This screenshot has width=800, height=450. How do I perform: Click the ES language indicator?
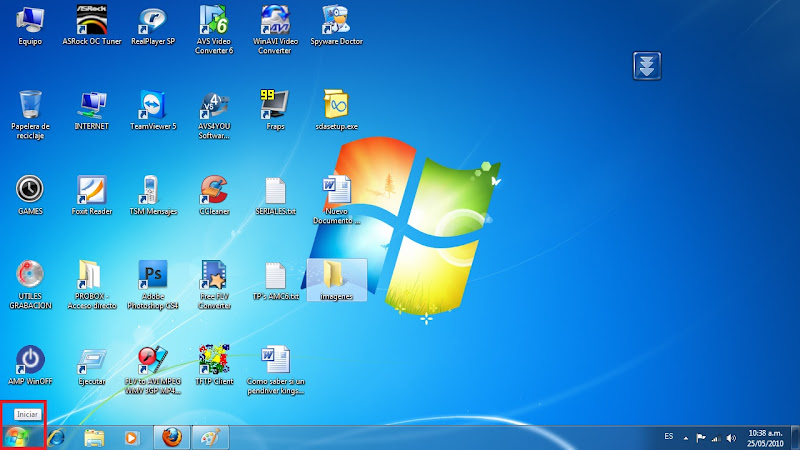pos(669,437)
